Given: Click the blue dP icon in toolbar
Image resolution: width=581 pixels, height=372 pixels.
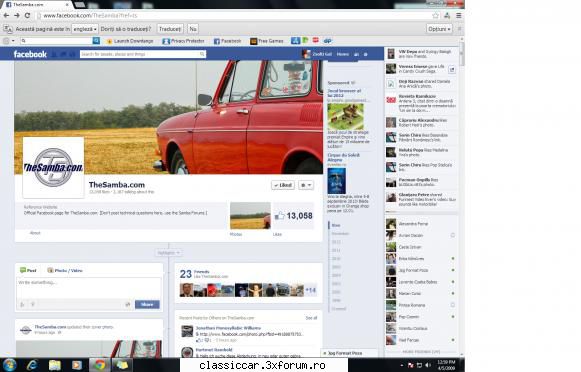Looking at the screenshot, I should 328,41.
